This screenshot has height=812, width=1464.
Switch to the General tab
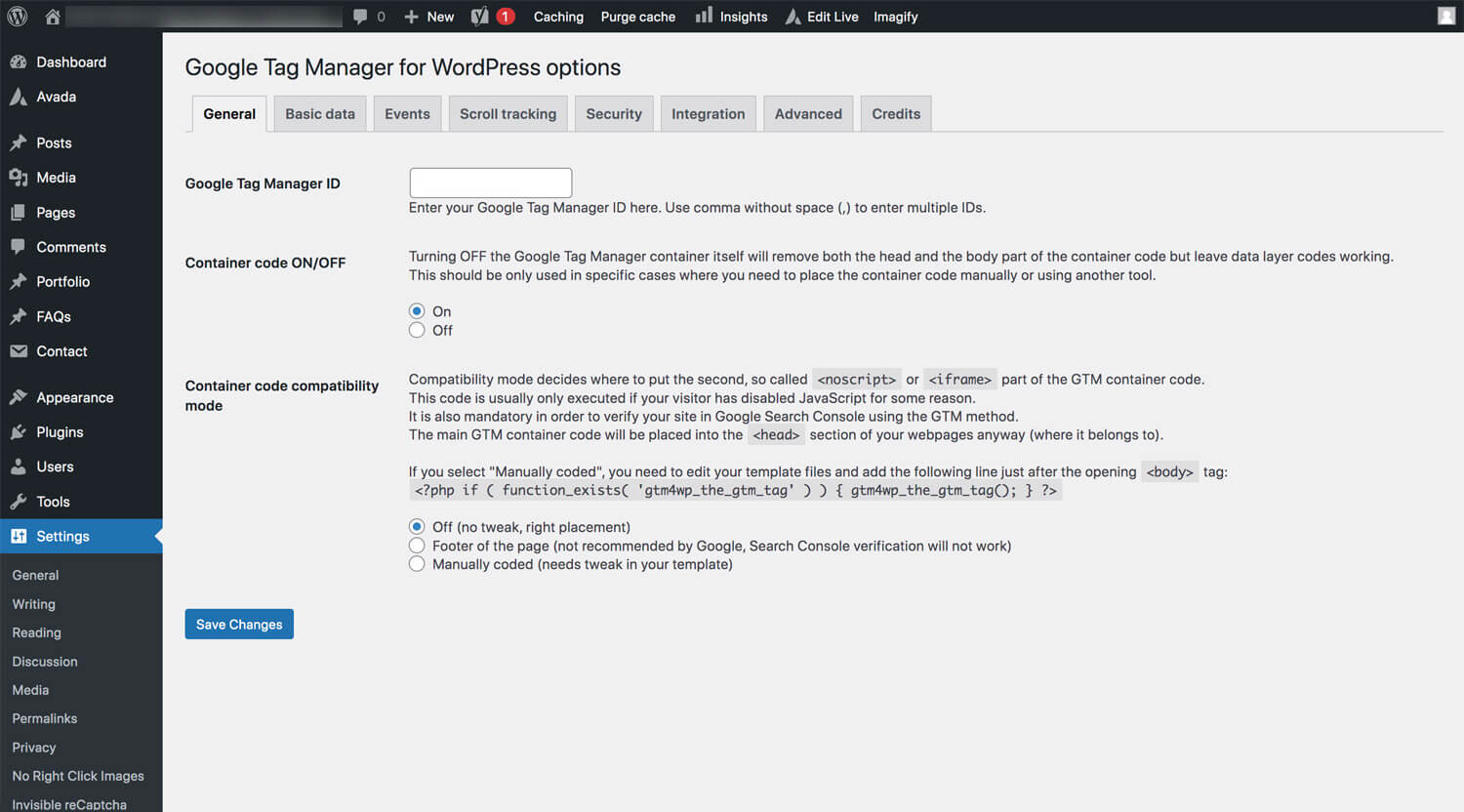229,114
